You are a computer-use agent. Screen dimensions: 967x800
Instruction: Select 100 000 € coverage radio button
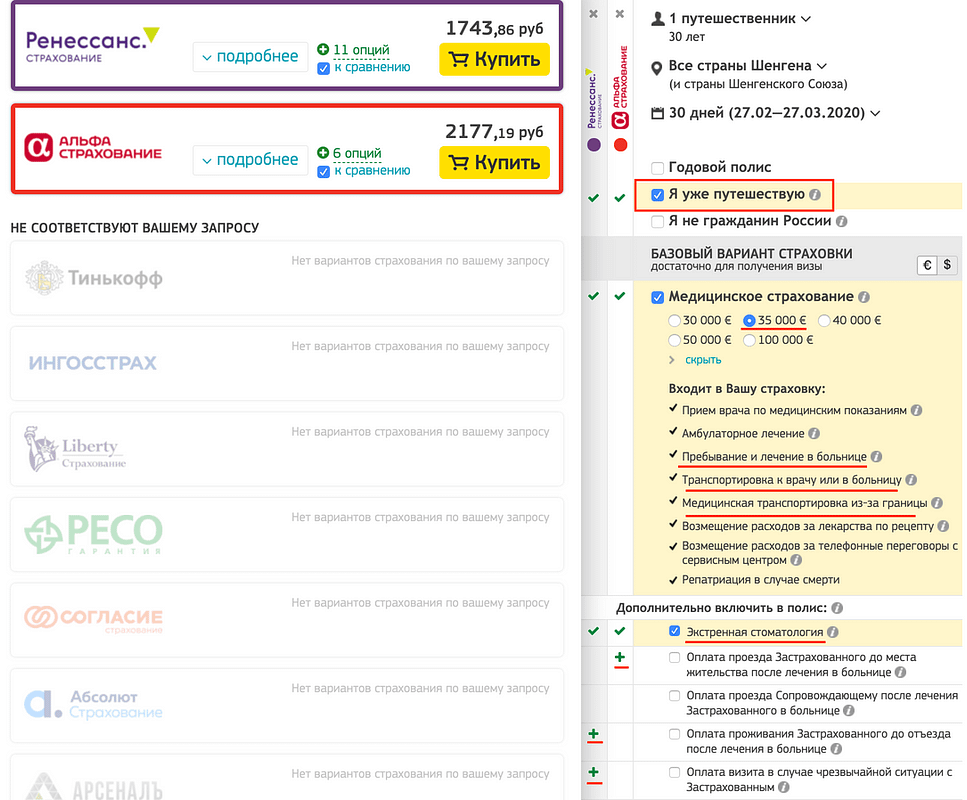click(x=749, y=340)
